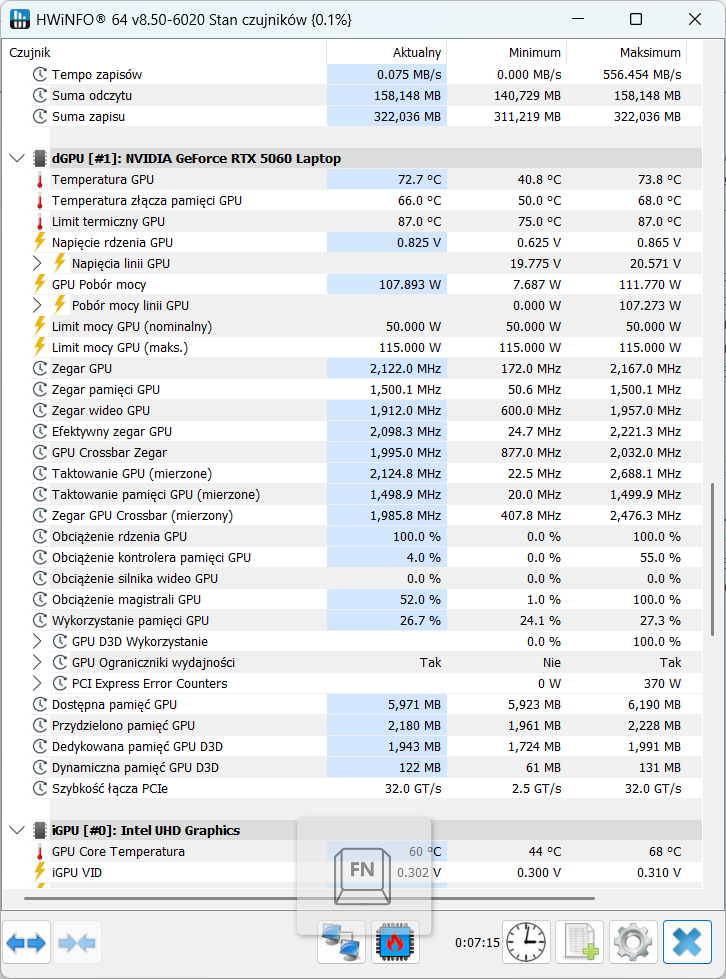Expand the PCI Express Error Counters row
726x979 pixels.
coord(37,684)
